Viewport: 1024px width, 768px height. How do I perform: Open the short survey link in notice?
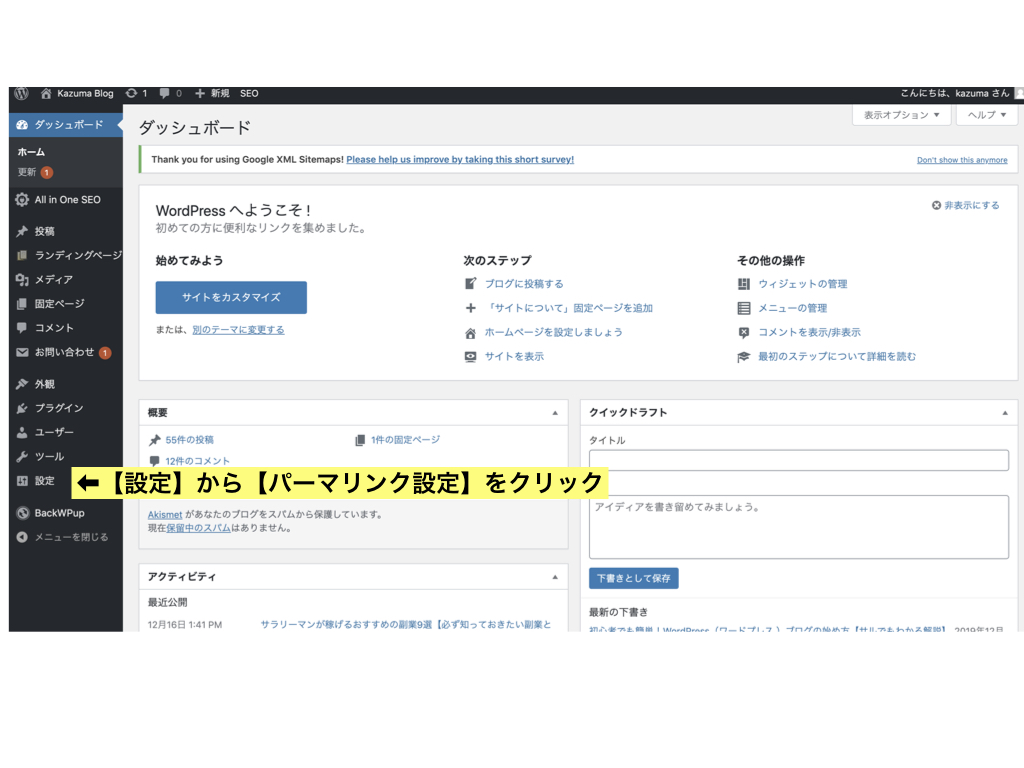pyautogui.click(x=460, y=159)
